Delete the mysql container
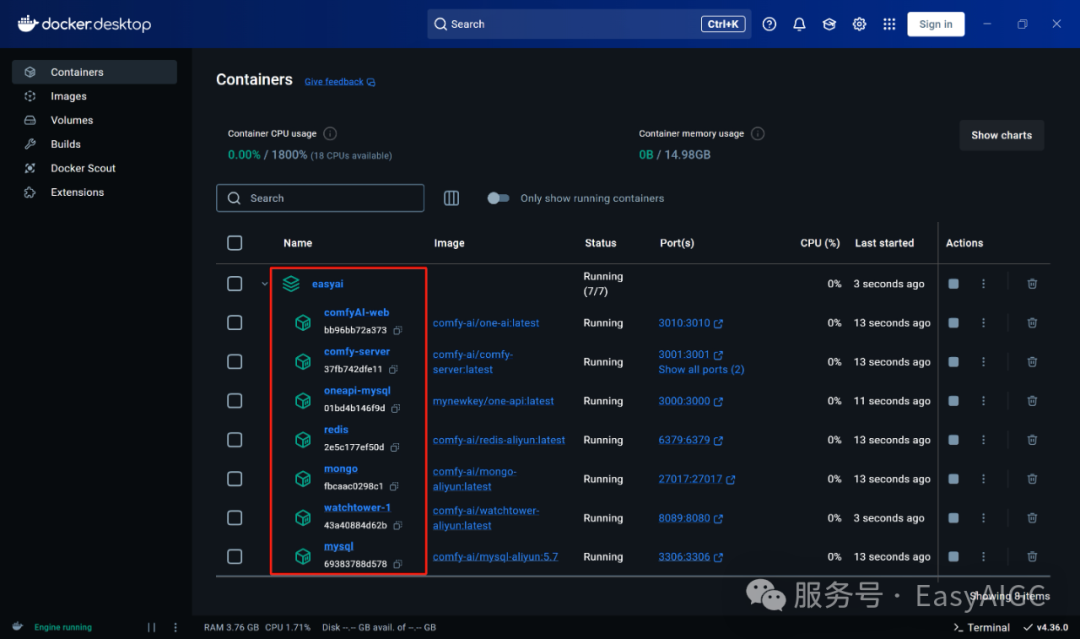 1032,556
